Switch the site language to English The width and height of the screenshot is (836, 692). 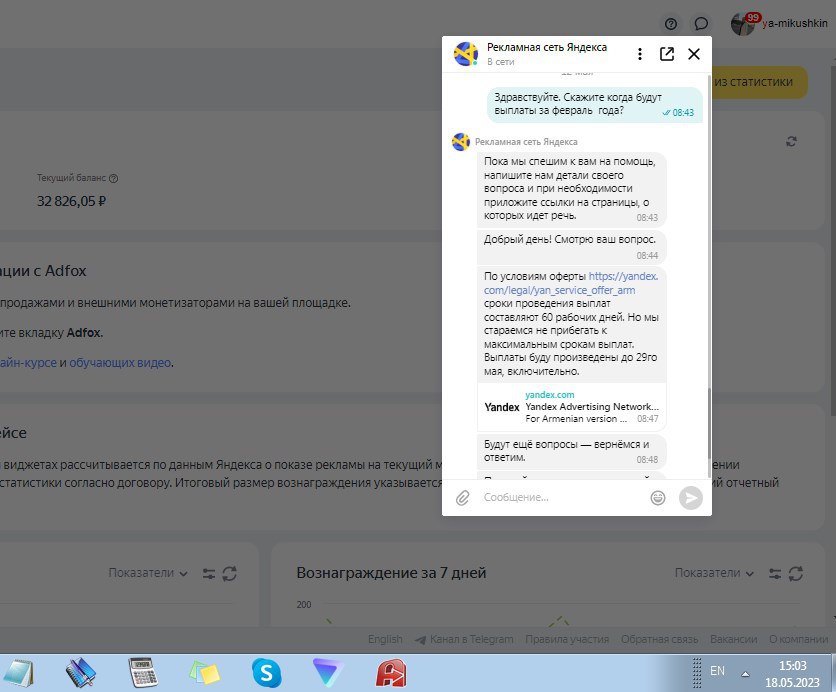385,639
